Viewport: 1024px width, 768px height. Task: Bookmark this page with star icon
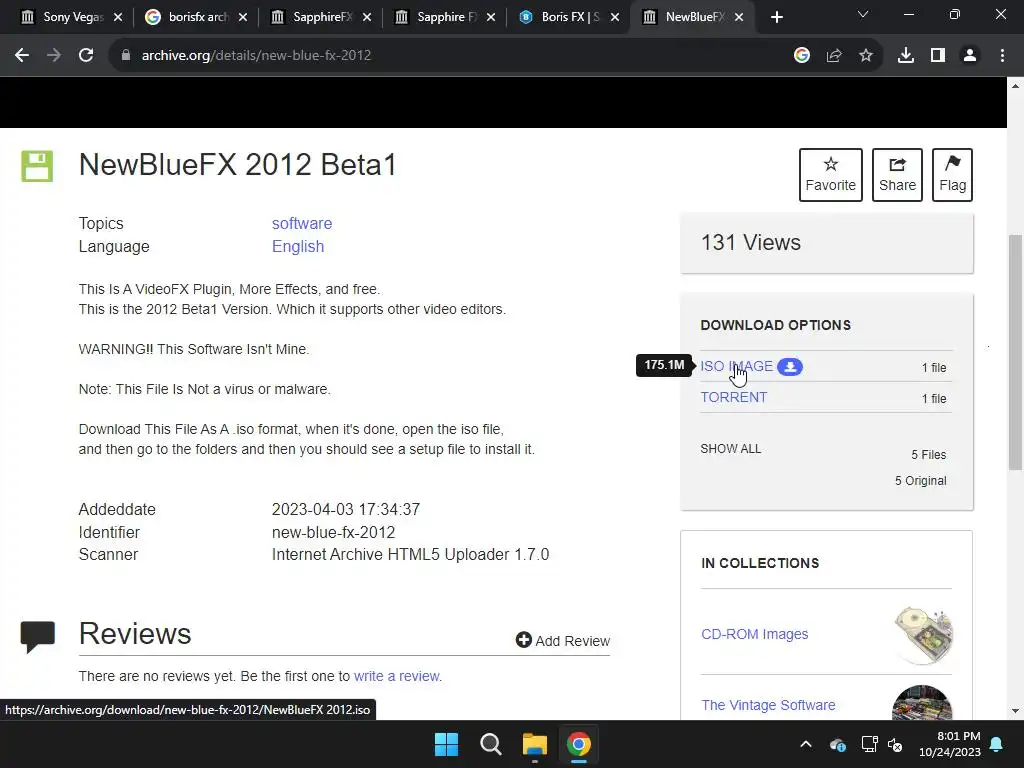[x=865, y=56]
